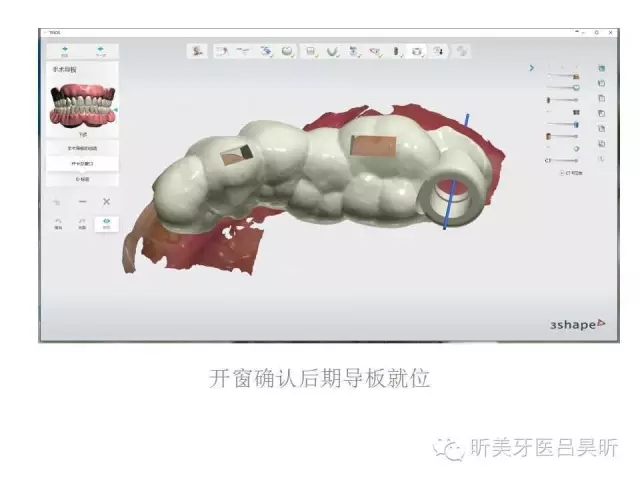Select the highlighted window-opening step in left list
The height and width of the screenshot is (480, 640).
click(82, 163)
